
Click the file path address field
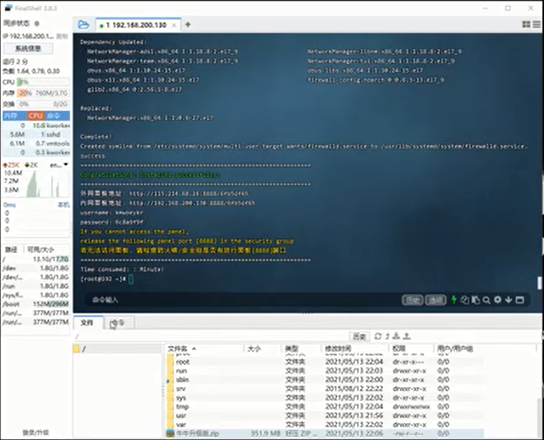(x=210, y=336)
